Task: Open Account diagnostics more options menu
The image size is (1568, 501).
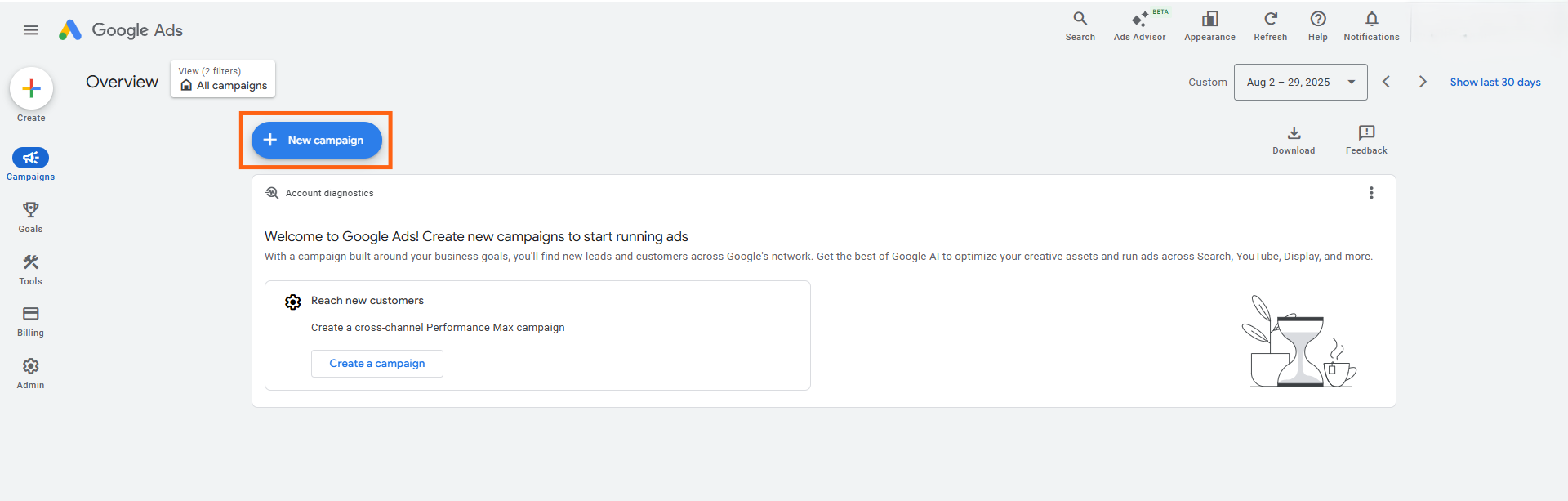Action: click(1371, 193)
